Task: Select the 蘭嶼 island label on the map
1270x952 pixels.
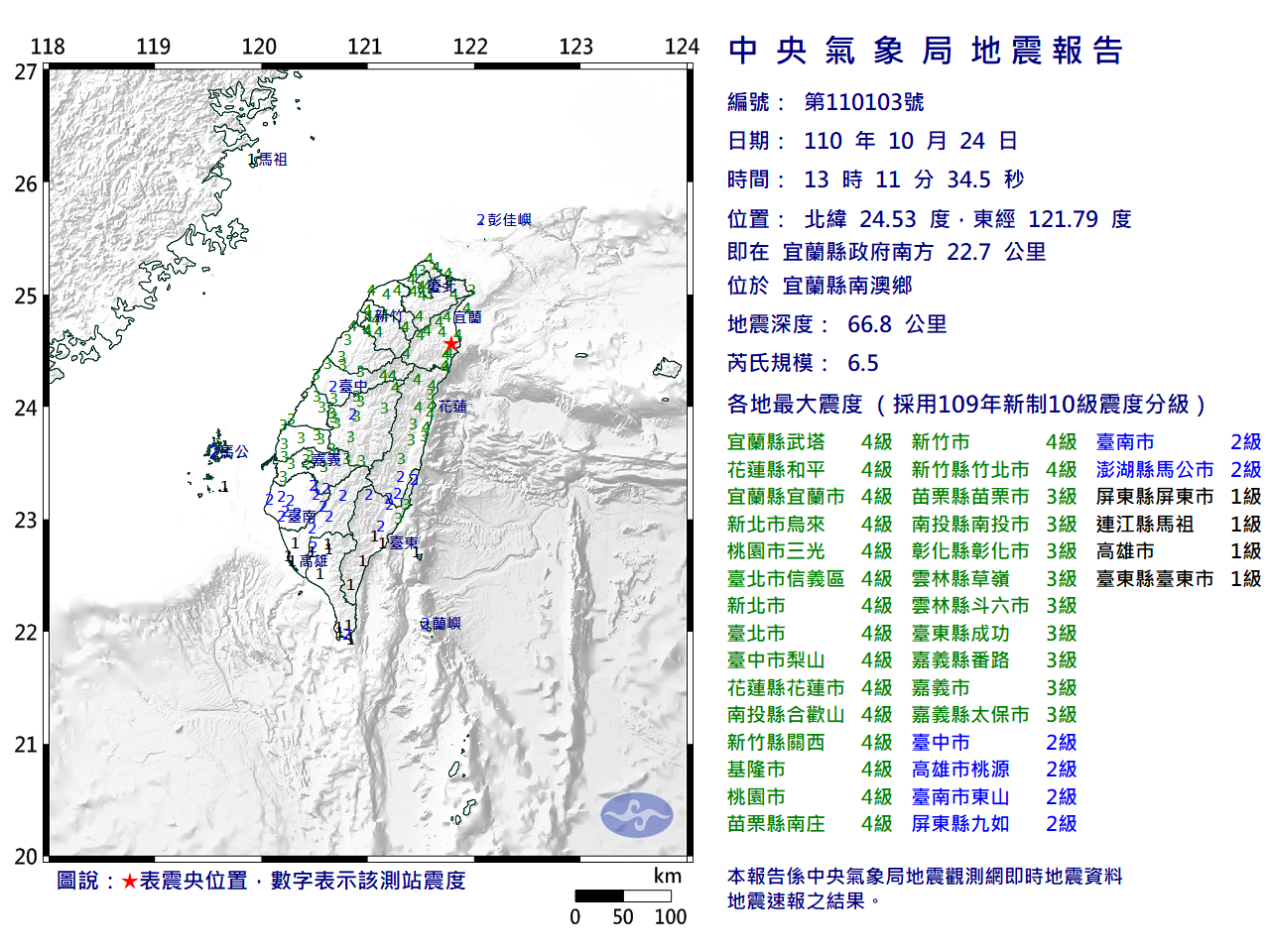Action: tap(445, 624)
